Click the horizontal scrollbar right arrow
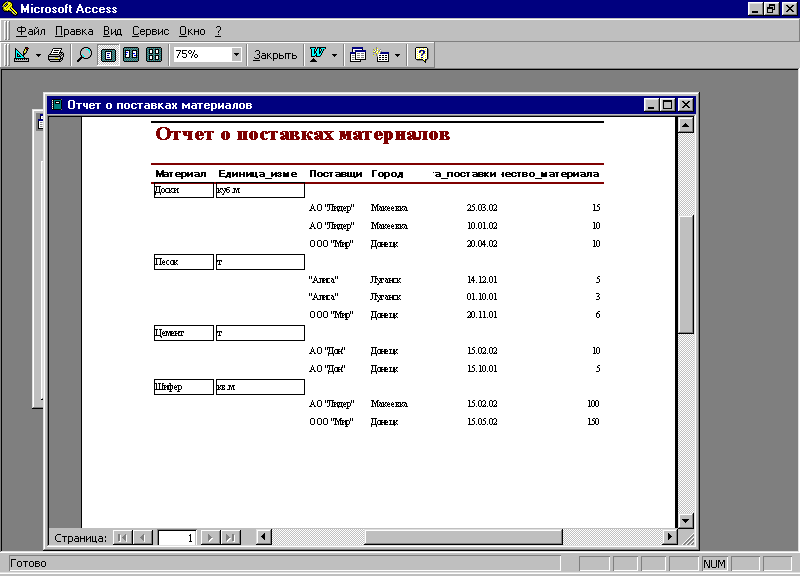 [669, 537]
